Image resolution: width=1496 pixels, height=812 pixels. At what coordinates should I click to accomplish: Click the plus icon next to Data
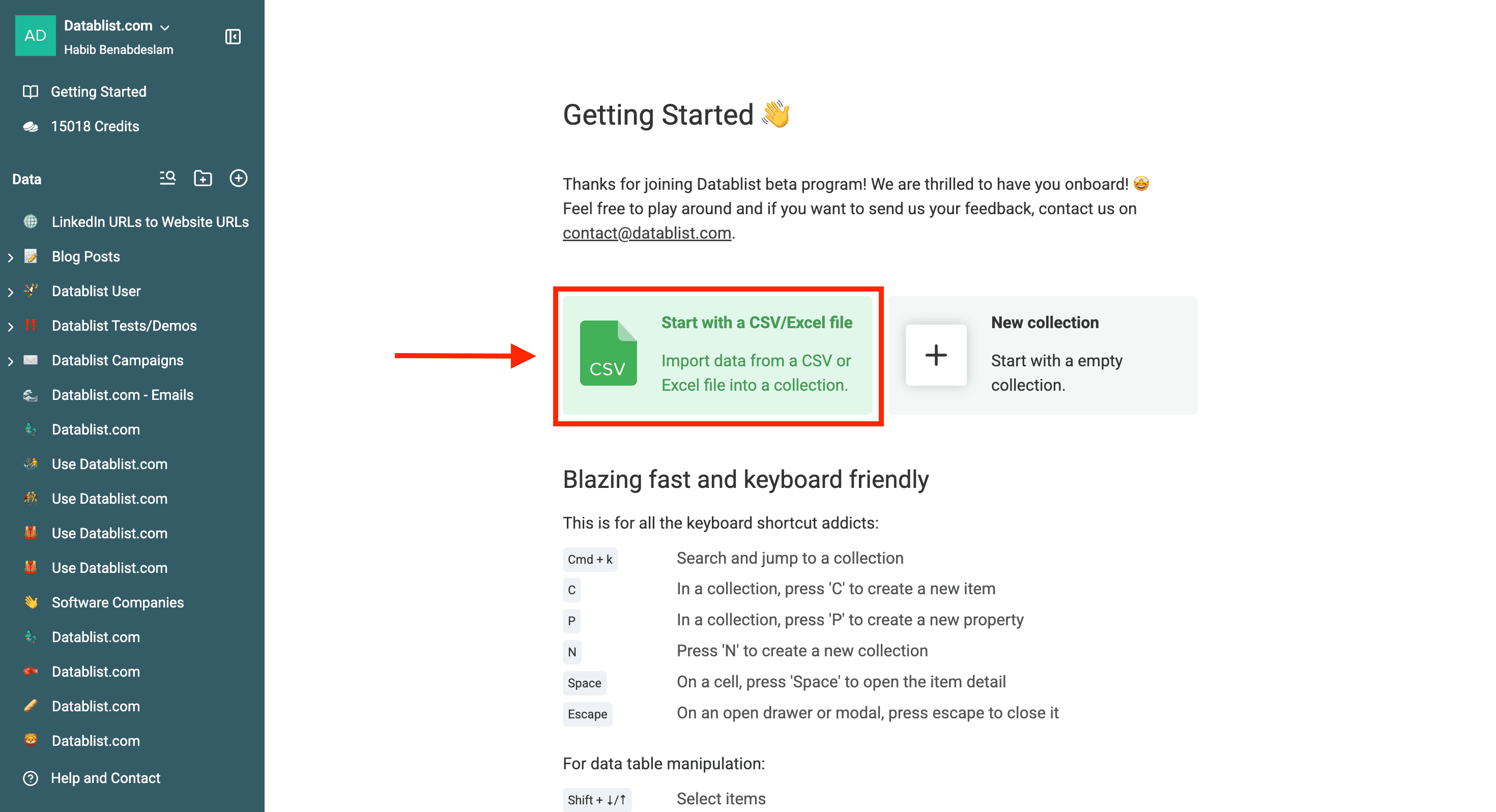coord(239,178)
